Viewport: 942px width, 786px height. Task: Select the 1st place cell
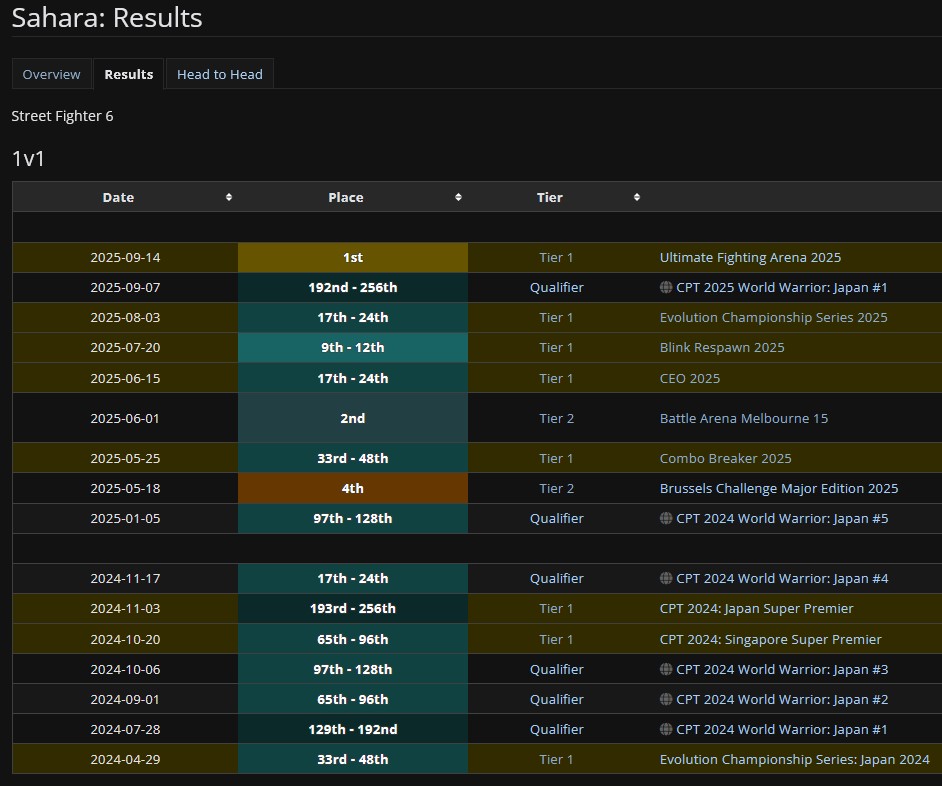coord(353,257)
